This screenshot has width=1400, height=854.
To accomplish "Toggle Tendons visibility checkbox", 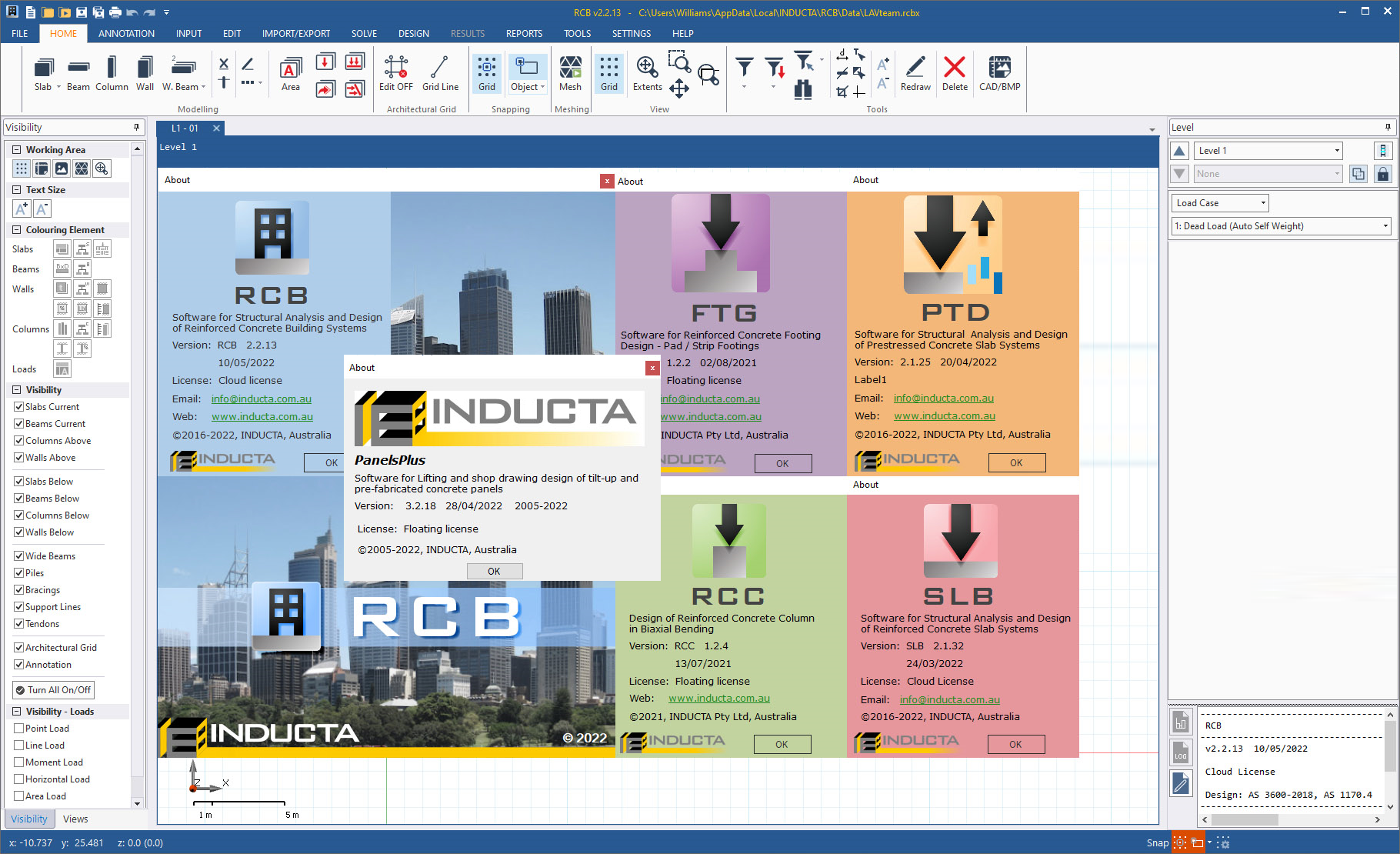I will [x=18, y=624].
